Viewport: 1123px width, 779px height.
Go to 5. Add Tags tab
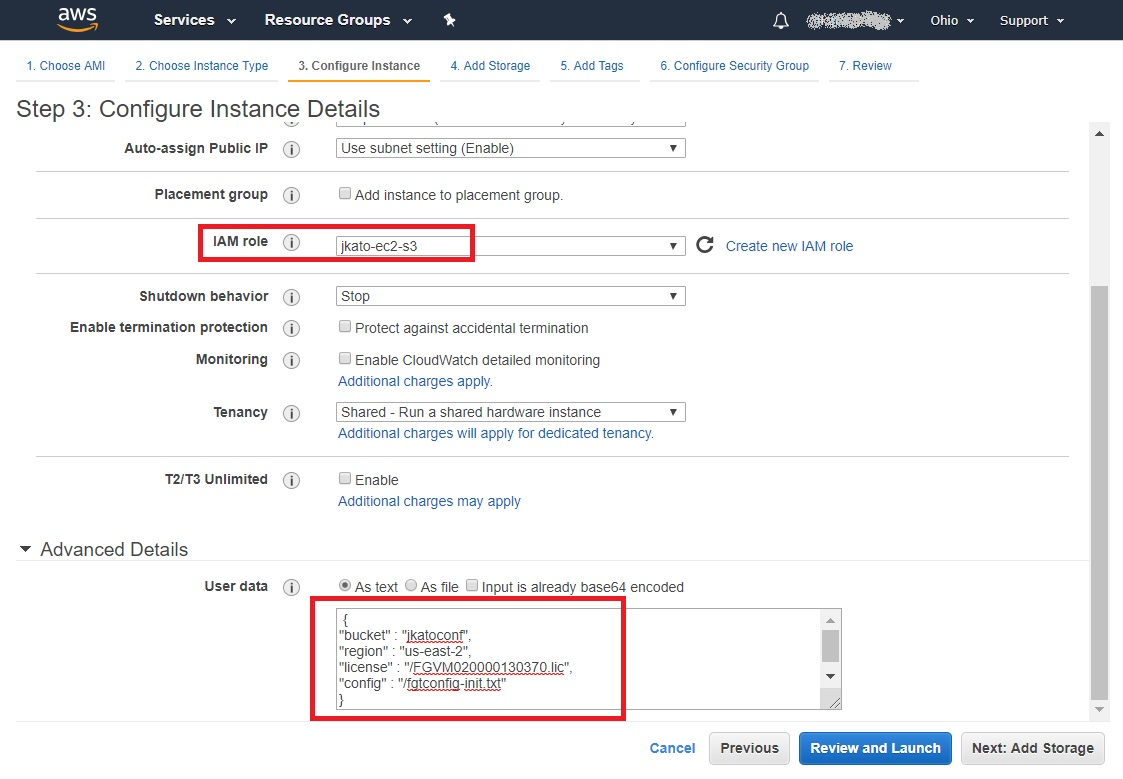coord(592,66)
